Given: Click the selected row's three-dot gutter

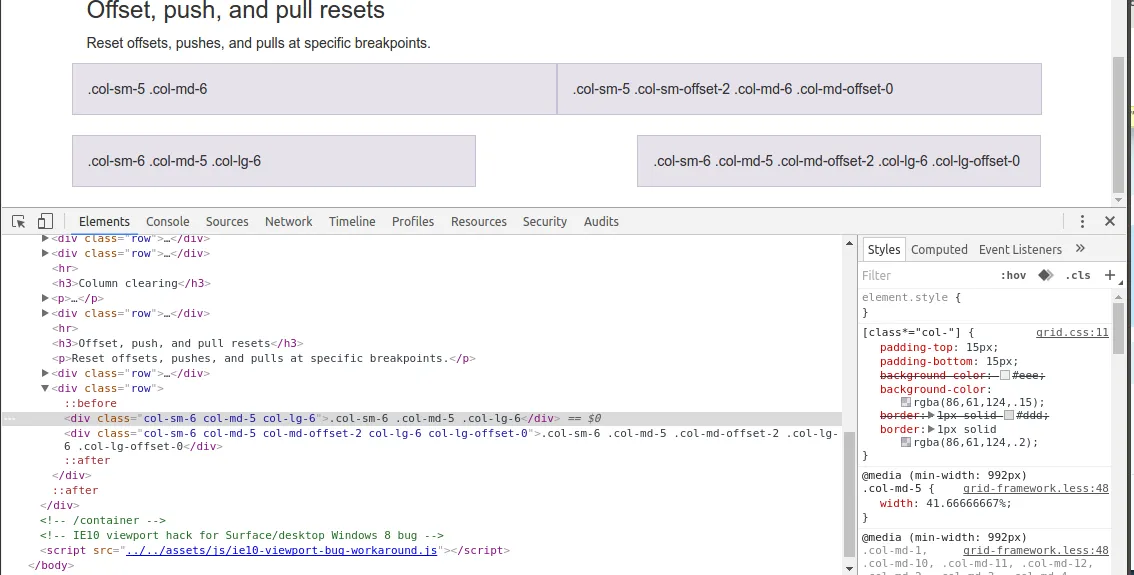Looking at the screenshot, I should point(10,418).
